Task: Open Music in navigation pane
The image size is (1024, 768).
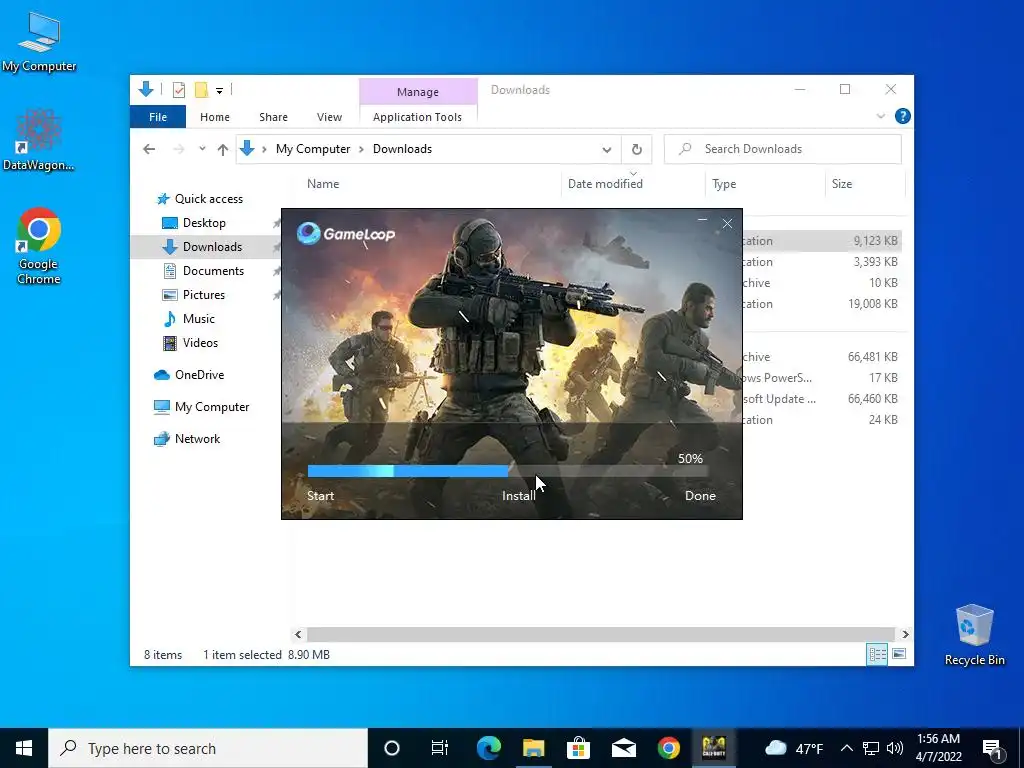Action: [x=199, y=319]
